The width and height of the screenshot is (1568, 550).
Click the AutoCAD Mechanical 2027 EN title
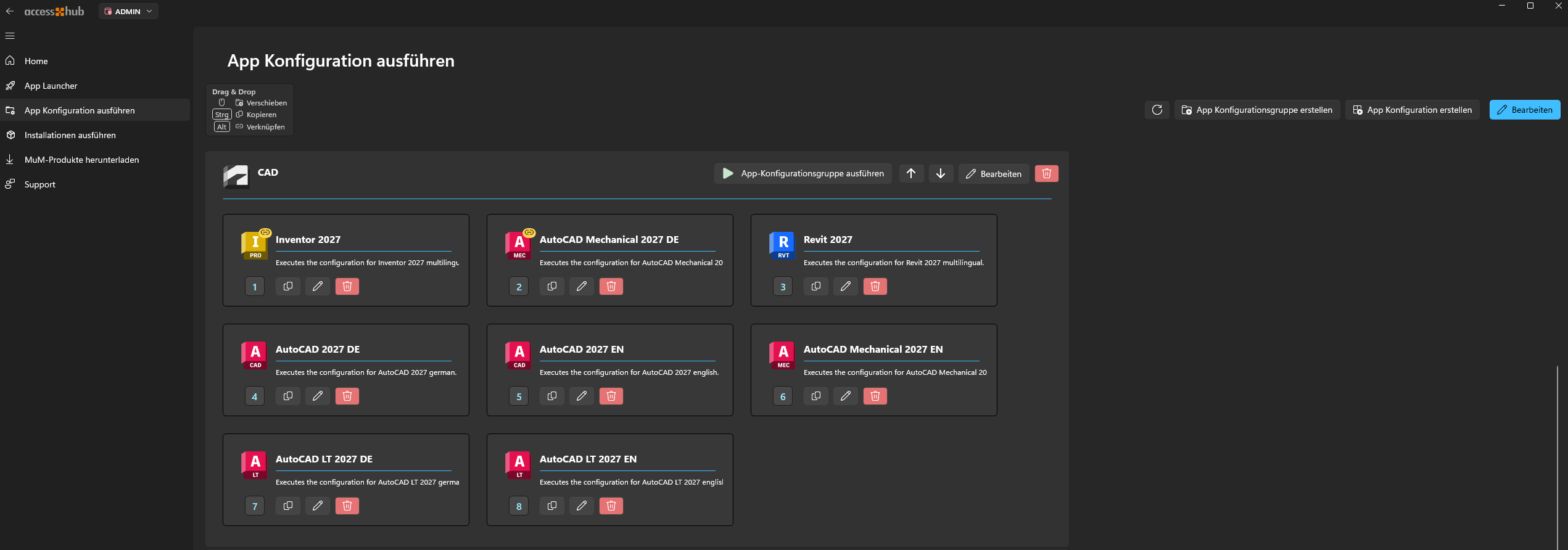(873, 349)
